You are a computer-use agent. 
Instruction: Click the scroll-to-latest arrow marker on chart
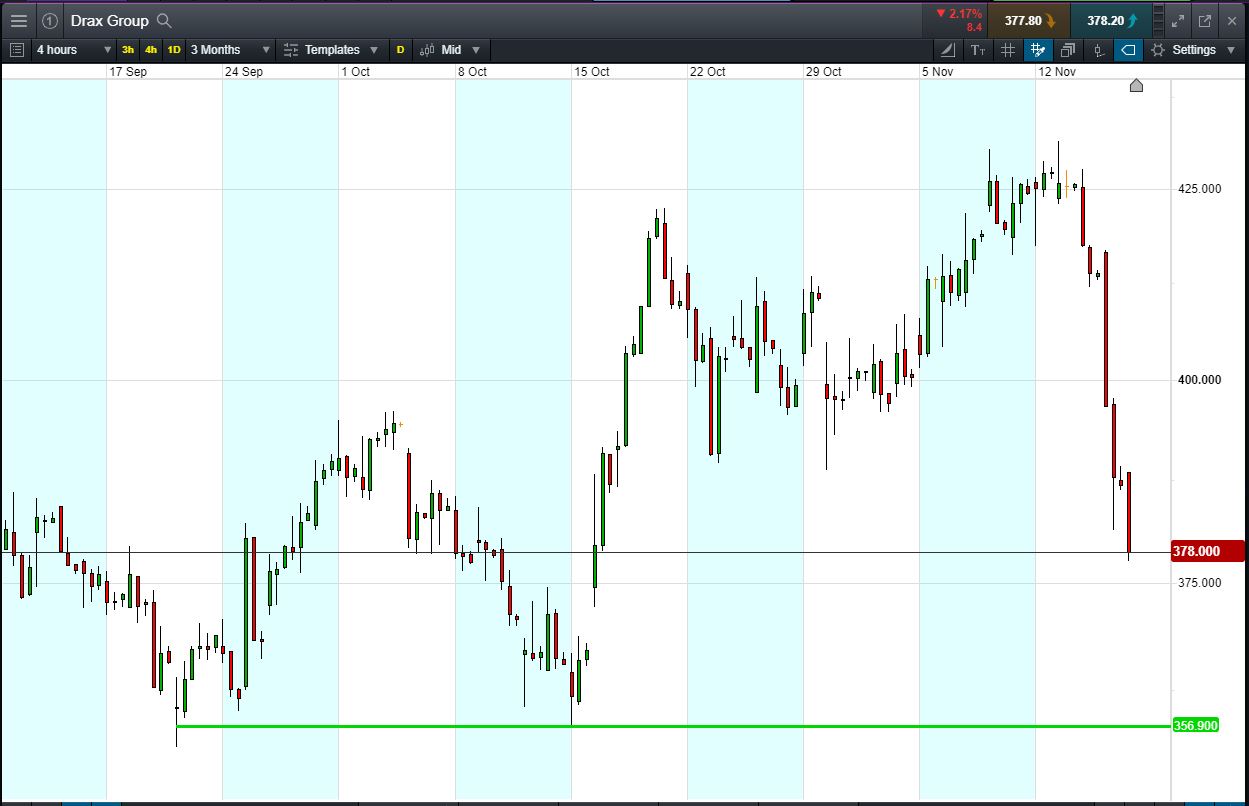(x=1136, y=86)
